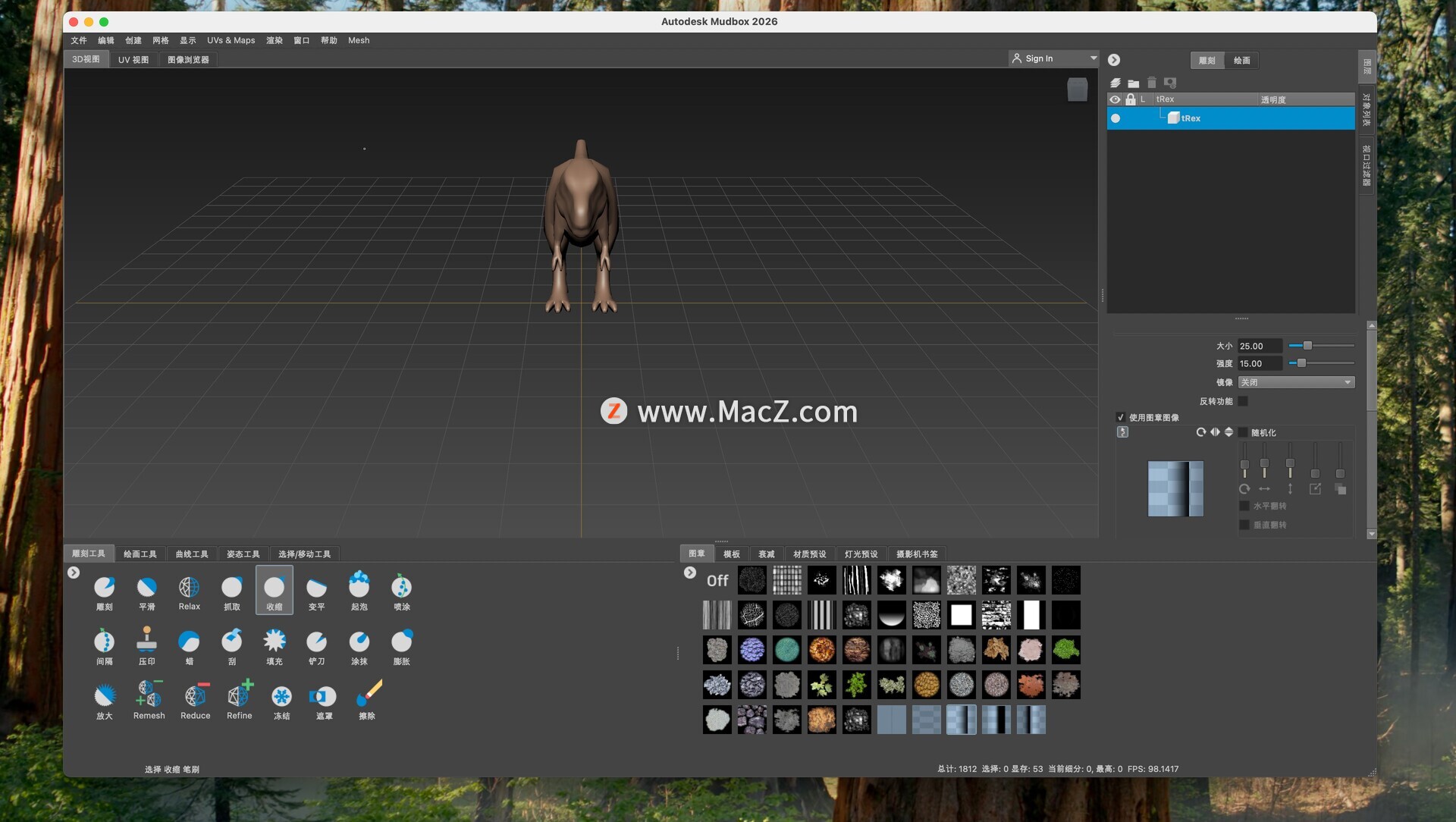Screen dimensions: 1456x822
Task: Select the tRex layer row
Action: pos(1231,118)
